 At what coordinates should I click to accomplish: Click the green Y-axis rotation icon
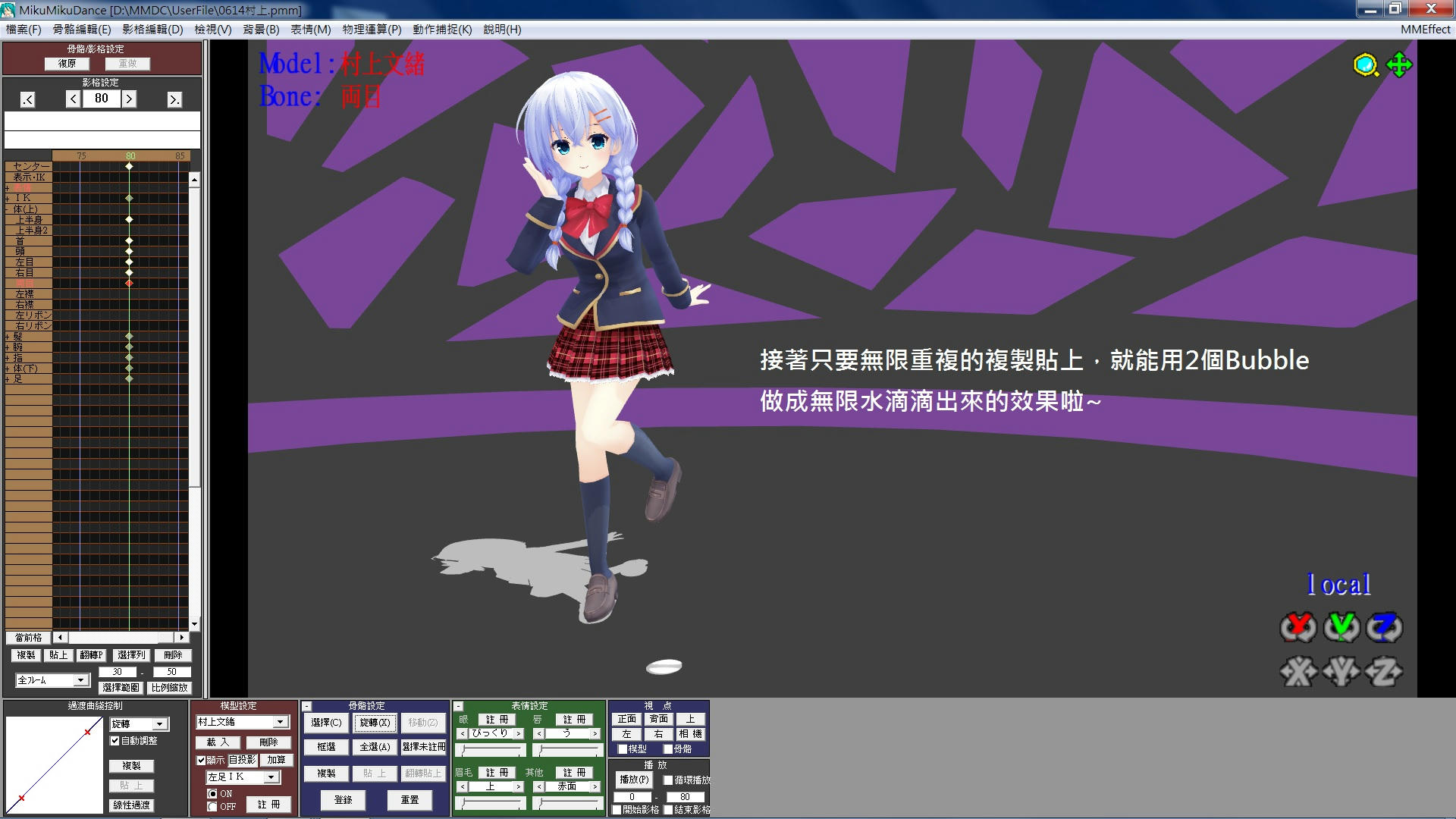[1341, 627]
